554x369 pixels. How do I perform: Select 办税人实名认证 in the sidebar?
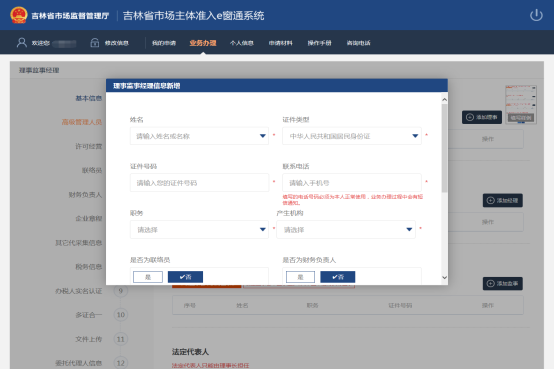click(78, 291)
